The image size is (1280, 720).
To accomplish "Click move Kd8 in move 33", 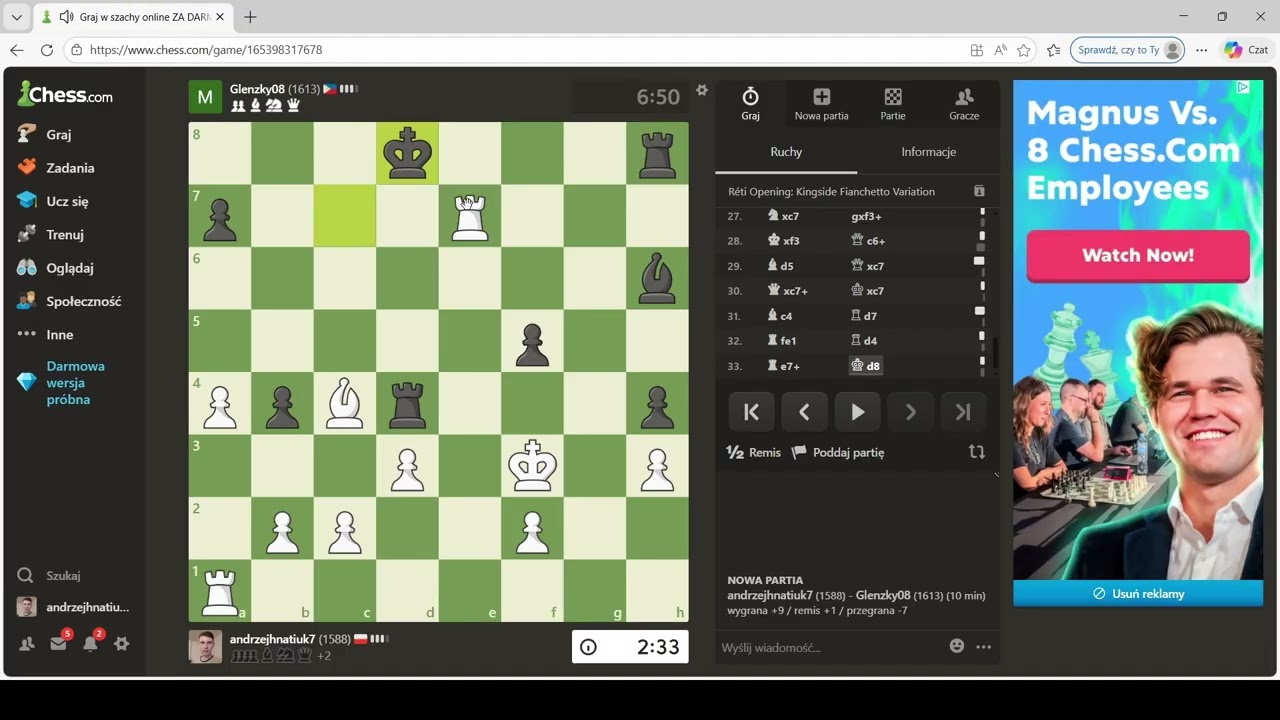I will [x=866, y=366].
